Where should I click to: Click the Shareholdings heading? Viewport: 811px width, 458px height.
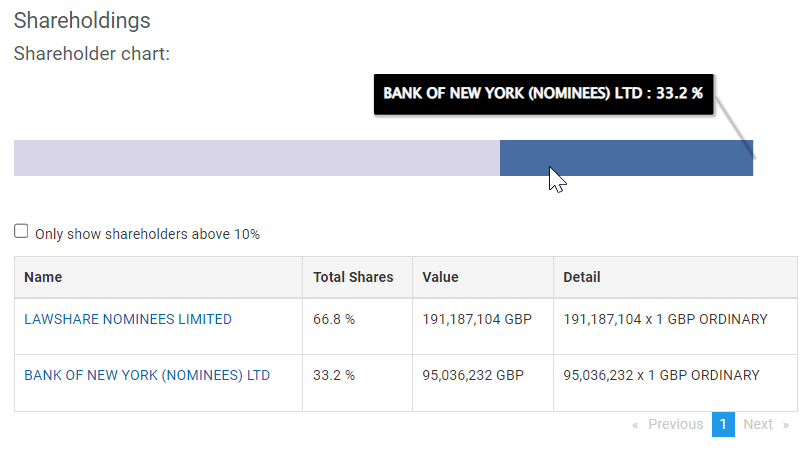82,21
